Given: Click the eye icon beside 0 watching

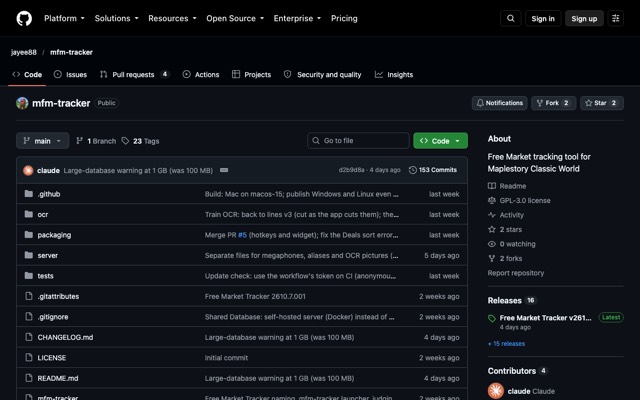Looking at the screenshot, I should point(492,244).
